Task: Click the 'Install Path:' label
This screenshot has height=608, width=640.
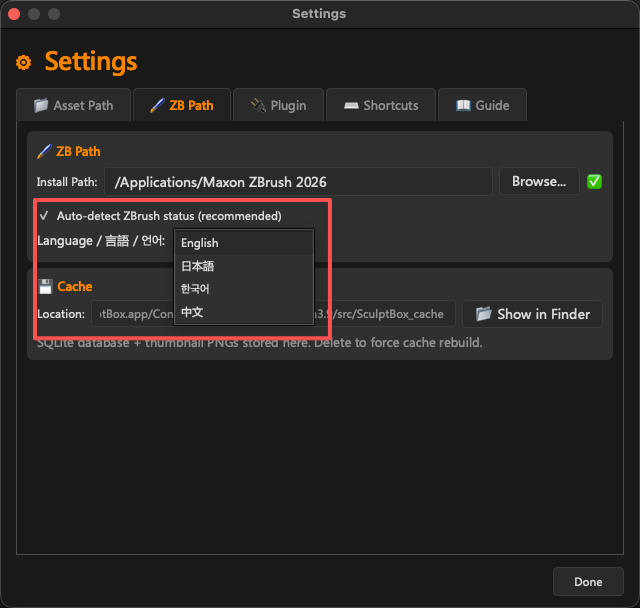Action: pos(67,182)
